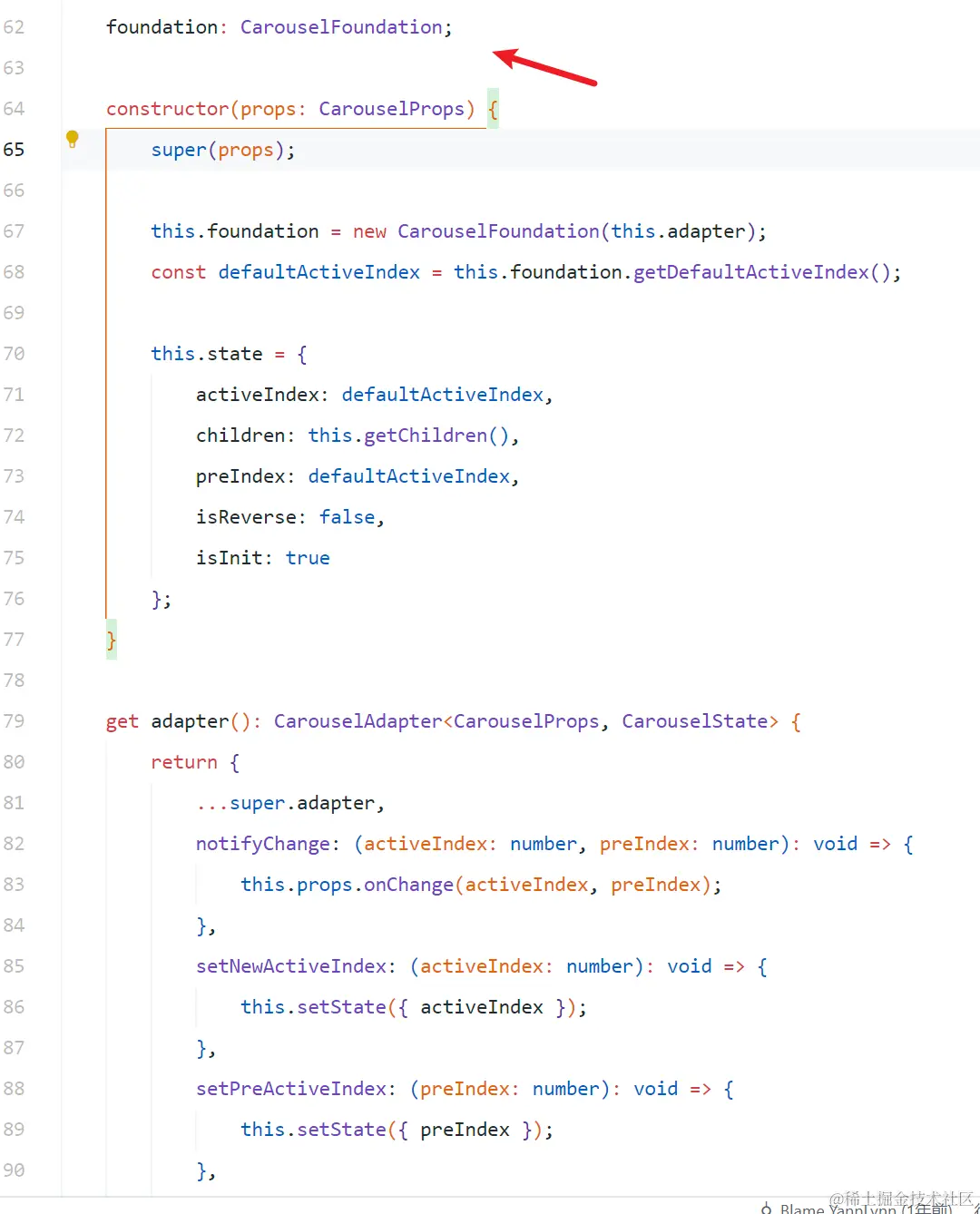Click the return keyword on line 80
Viewport: 980px width, 1214px height.
pyautogui.click(x=184, y=762)
